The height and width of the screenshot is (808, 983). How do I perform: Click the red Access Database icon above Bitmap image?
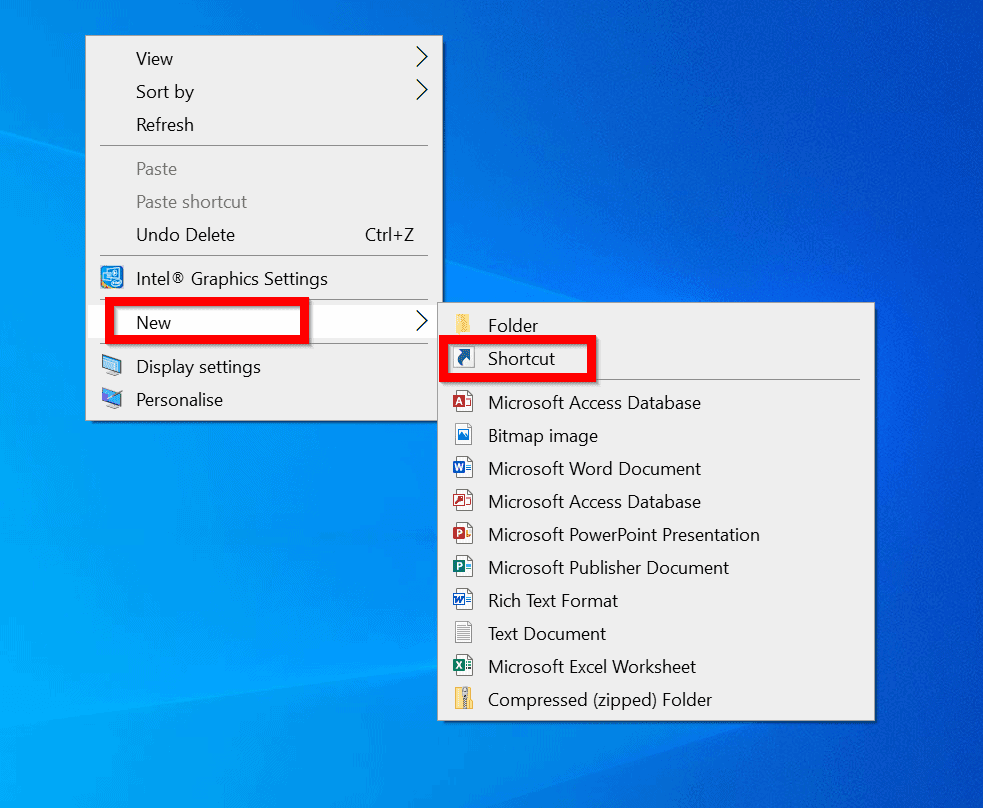coord(463,402)
